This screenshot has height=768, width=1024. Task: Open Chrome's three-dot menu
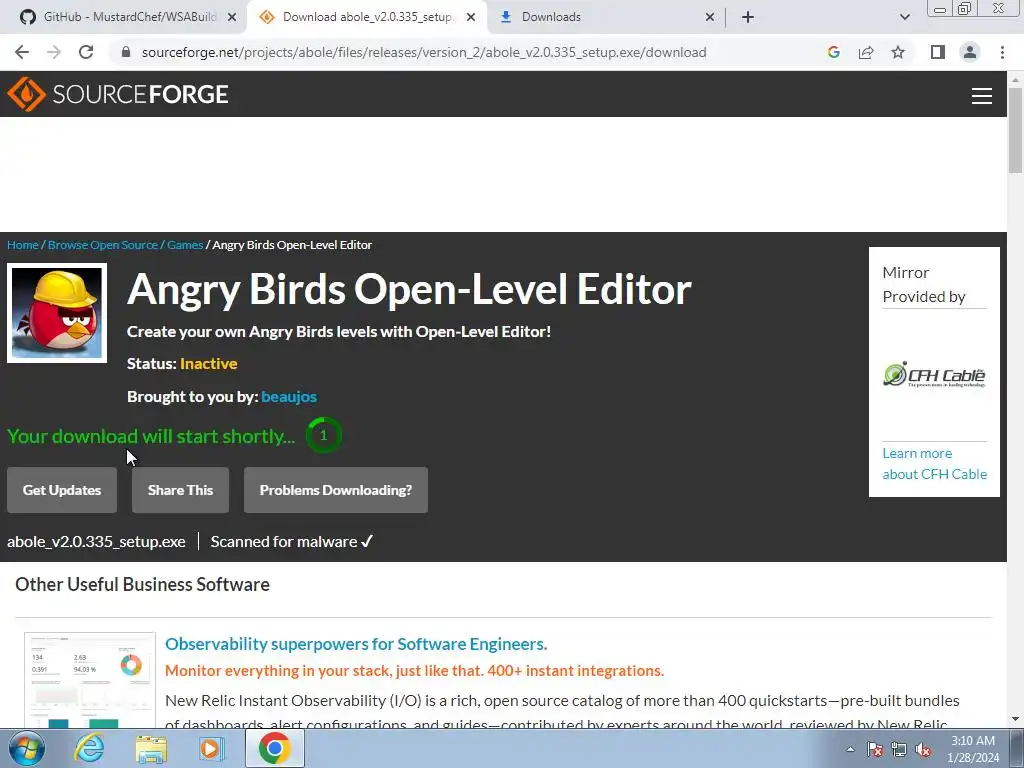coord(1002,52)
